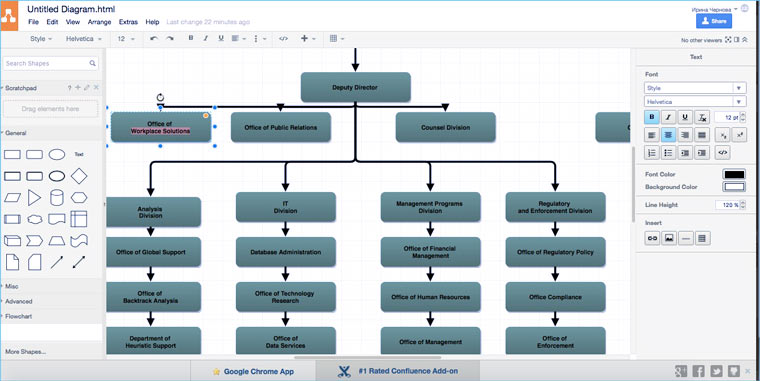
Task: Select the hexagon shape in General palette
Action: coord(79,197)
